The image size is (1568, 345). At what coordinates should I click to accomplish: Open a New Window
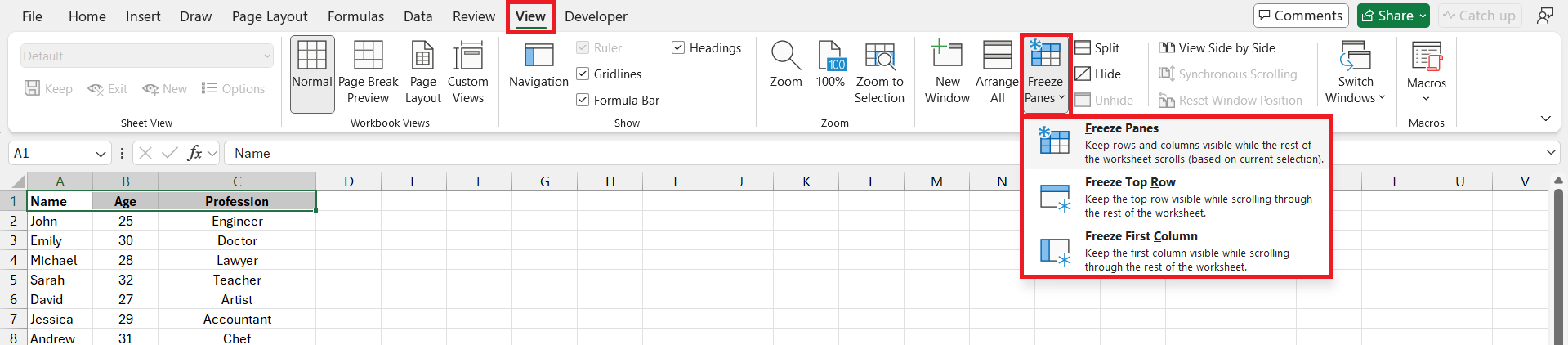pos(947,74)
